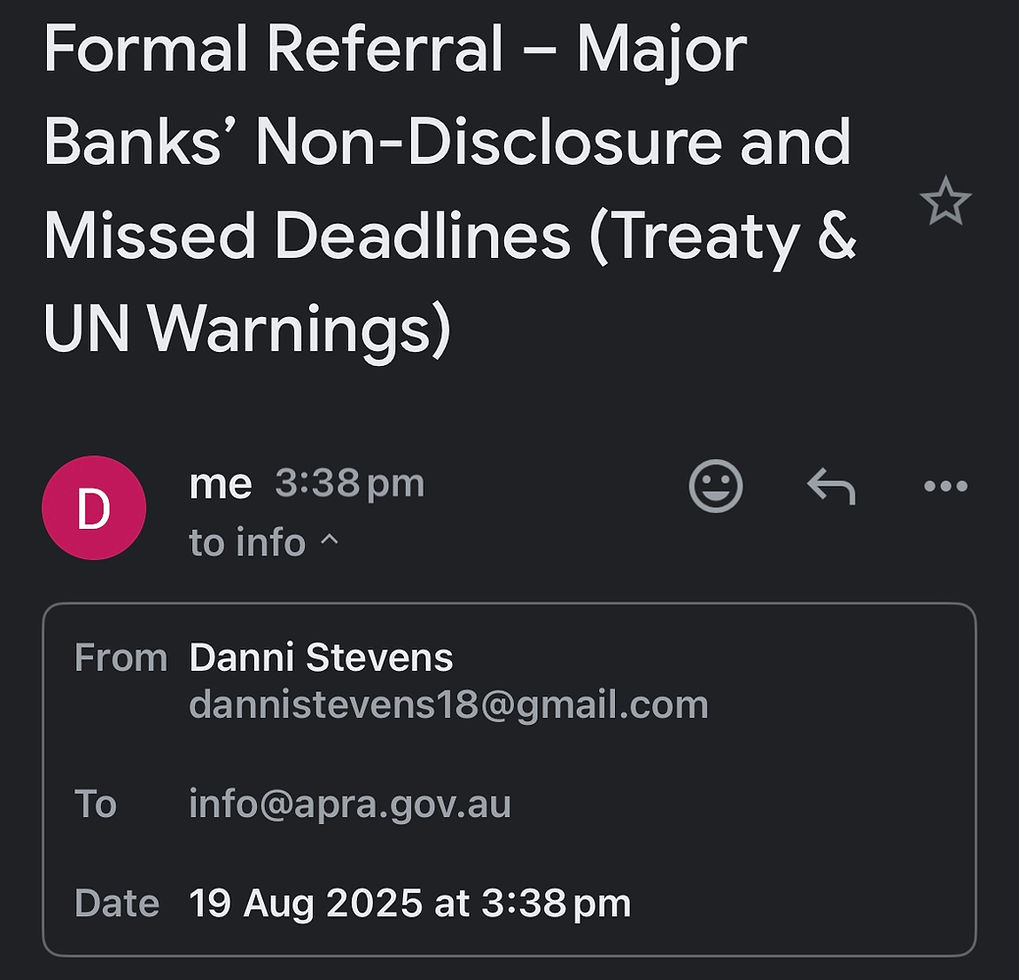Open the three-dot more options menu

pos(945,486)
